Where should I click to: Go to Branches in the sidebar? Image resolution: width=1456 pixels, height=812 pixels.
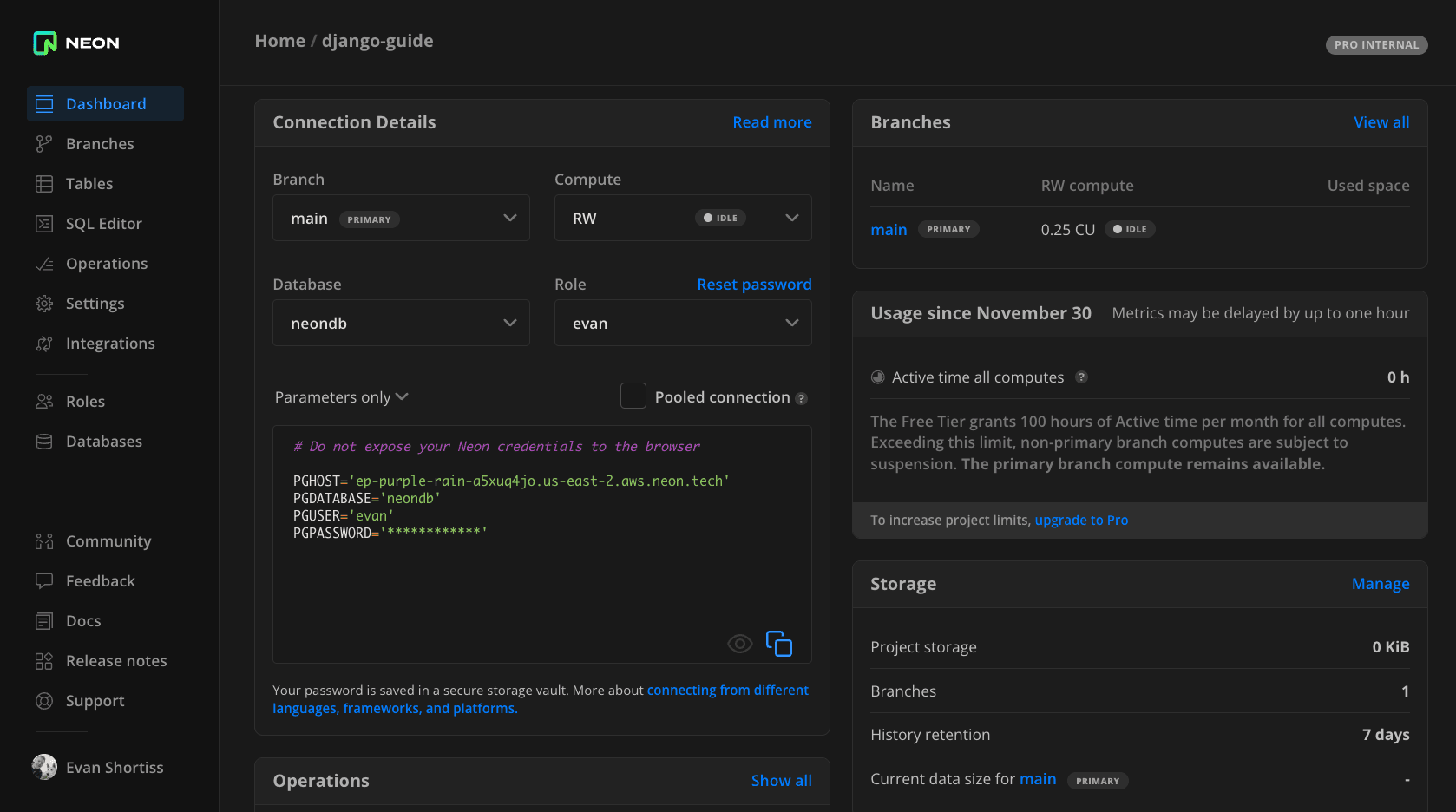pos(100,144)
